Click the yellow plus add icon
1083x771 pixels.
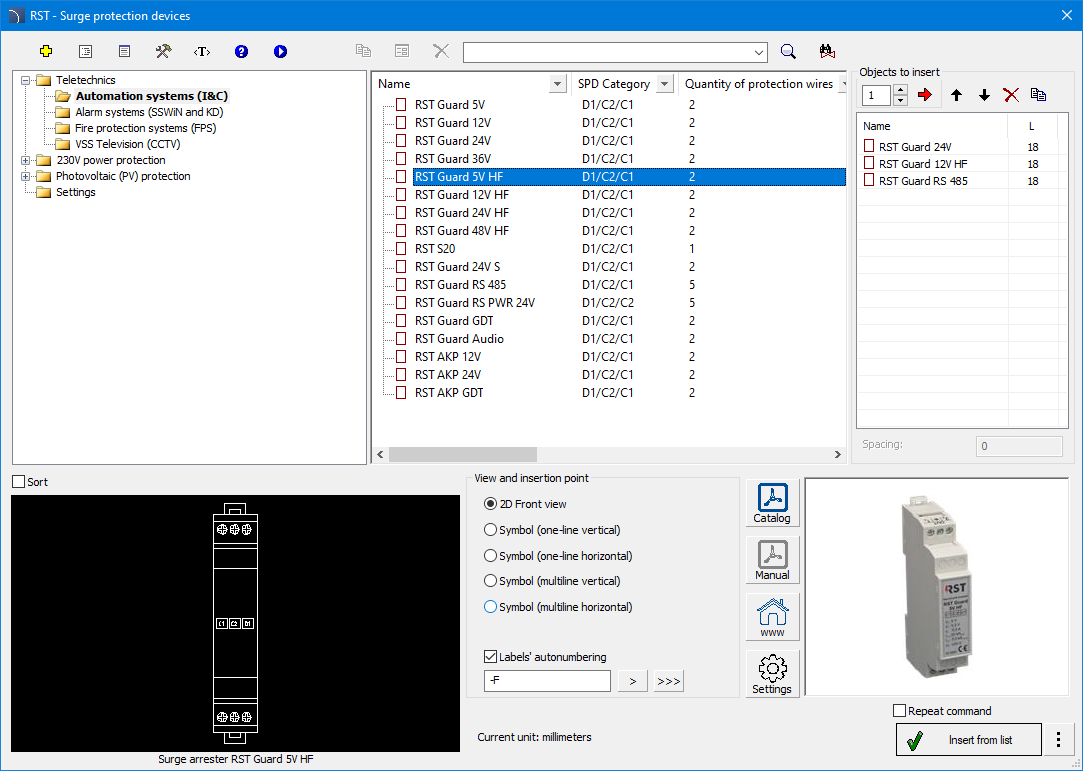(x=46, y=51)
